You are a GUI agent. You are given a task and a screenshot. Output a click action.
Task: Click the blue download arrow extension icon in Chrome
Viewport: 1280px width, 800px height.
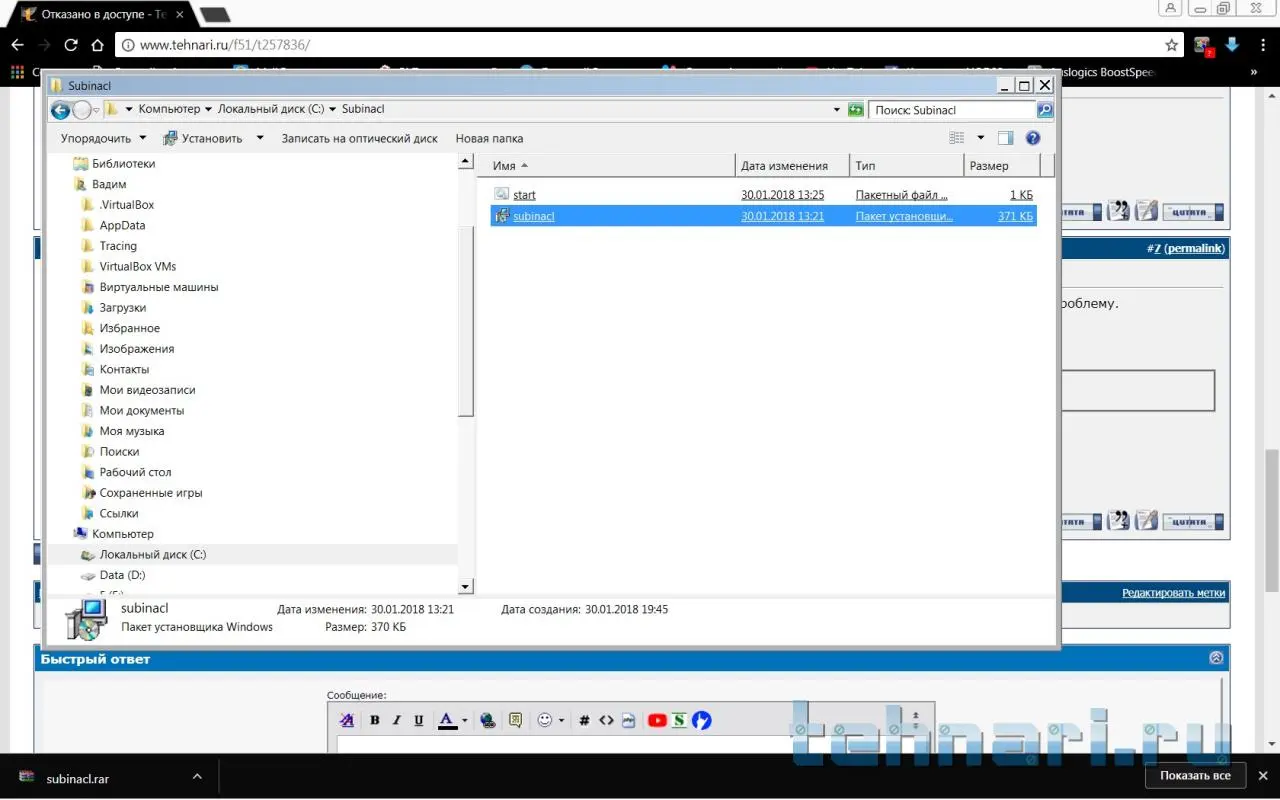1232,45
